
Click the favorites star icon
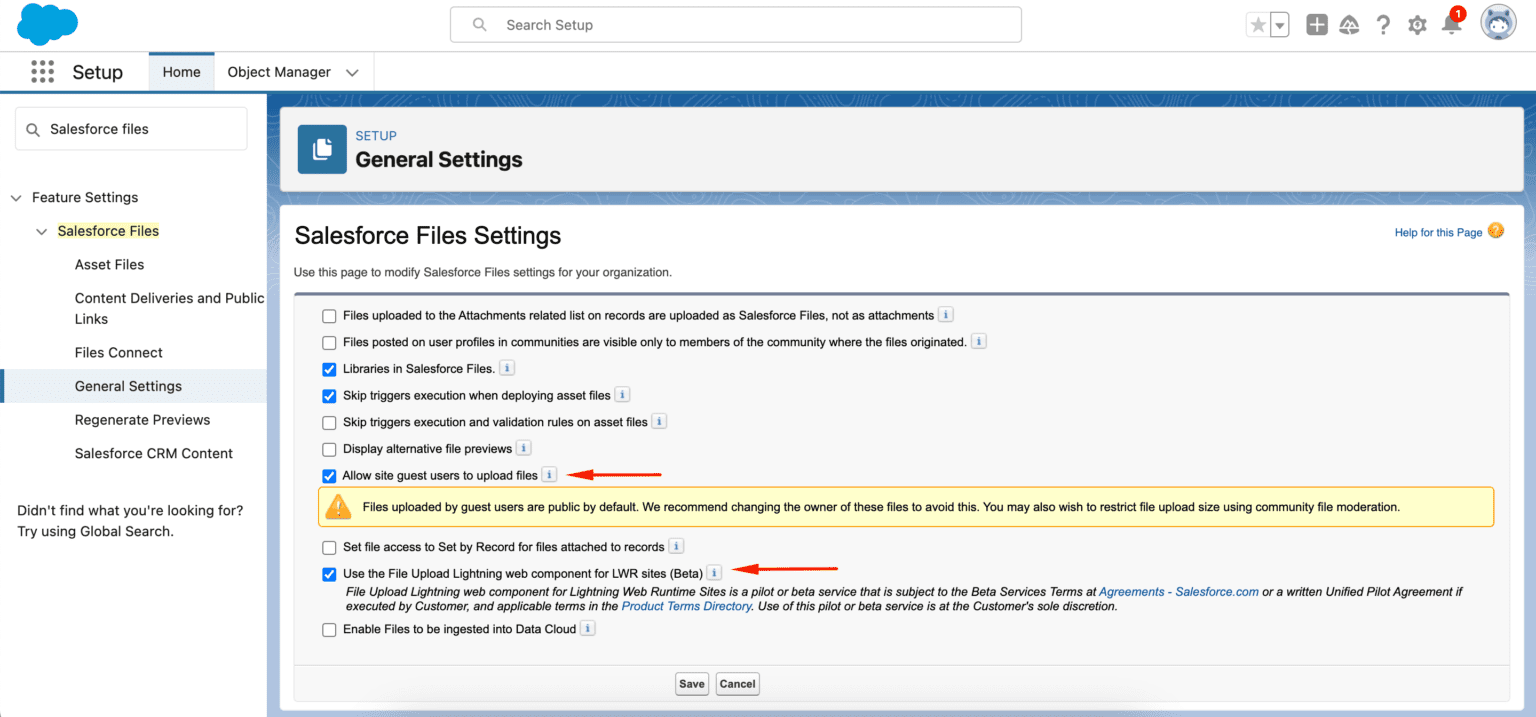[1260, 24]
